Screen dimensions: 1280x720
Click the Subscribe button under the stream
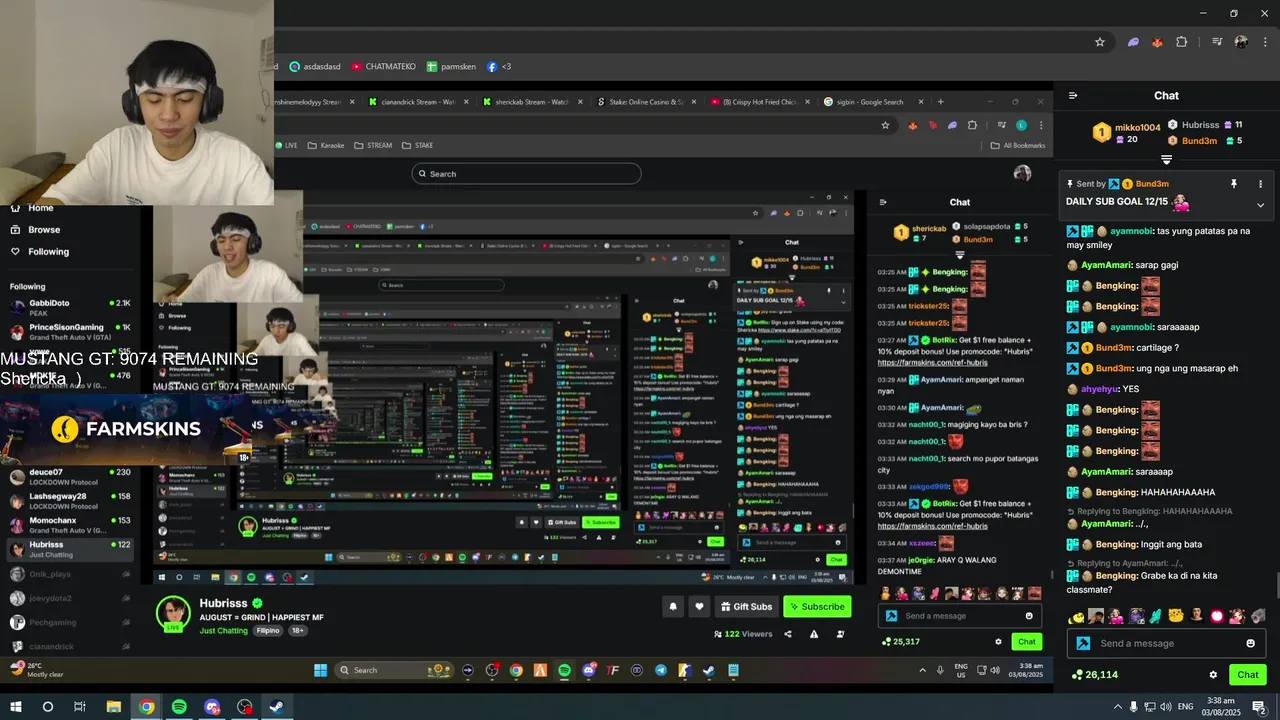[x=817, y=606]
